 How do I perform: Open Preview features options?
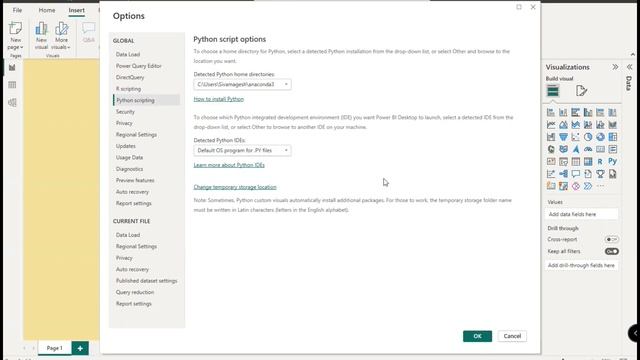(135, 180)
